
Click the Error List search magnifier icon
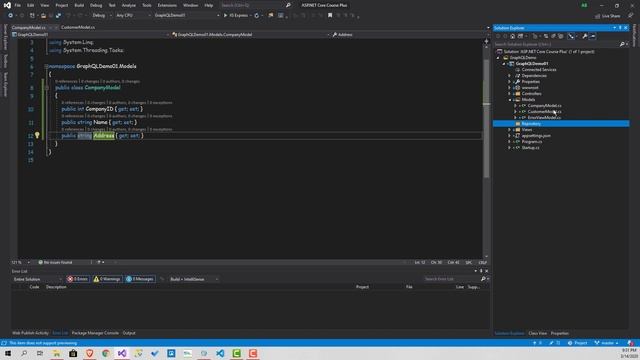pos(483,279)
